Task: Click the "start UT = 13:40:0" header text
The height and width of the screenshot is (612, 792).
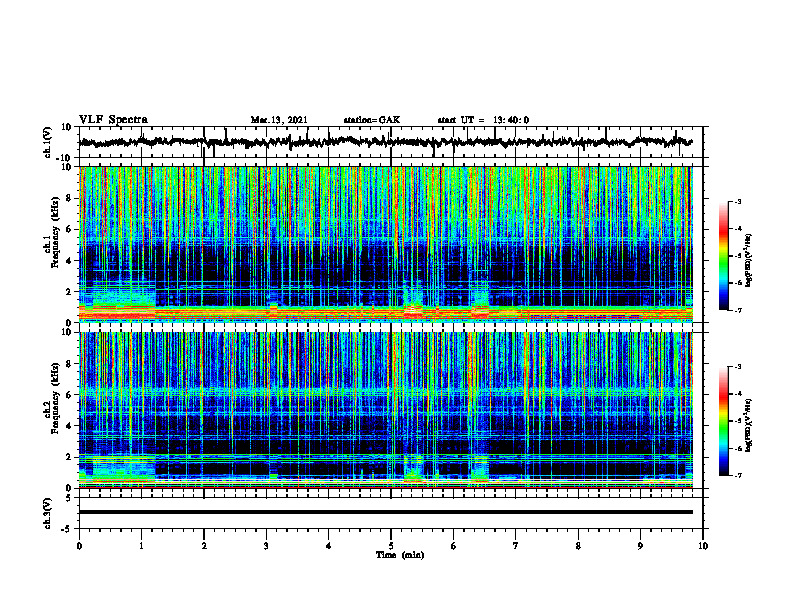Action: point(483,120)
